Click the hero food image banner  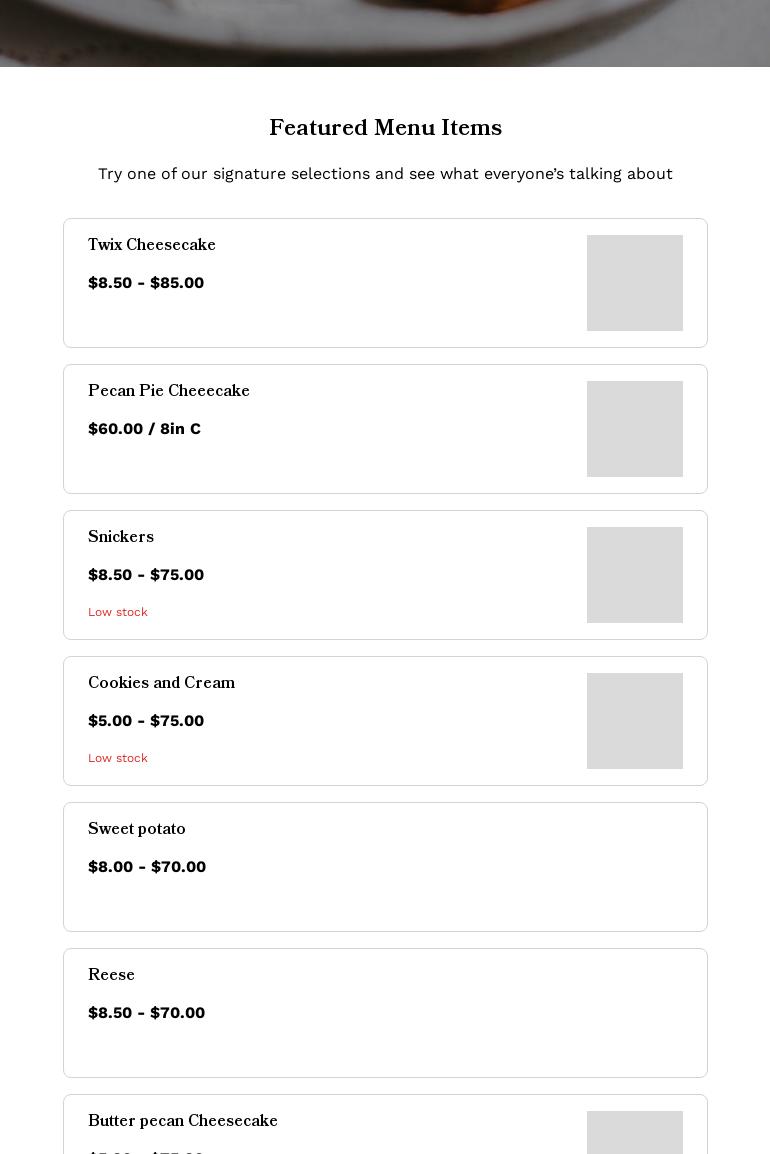(385, 32)
